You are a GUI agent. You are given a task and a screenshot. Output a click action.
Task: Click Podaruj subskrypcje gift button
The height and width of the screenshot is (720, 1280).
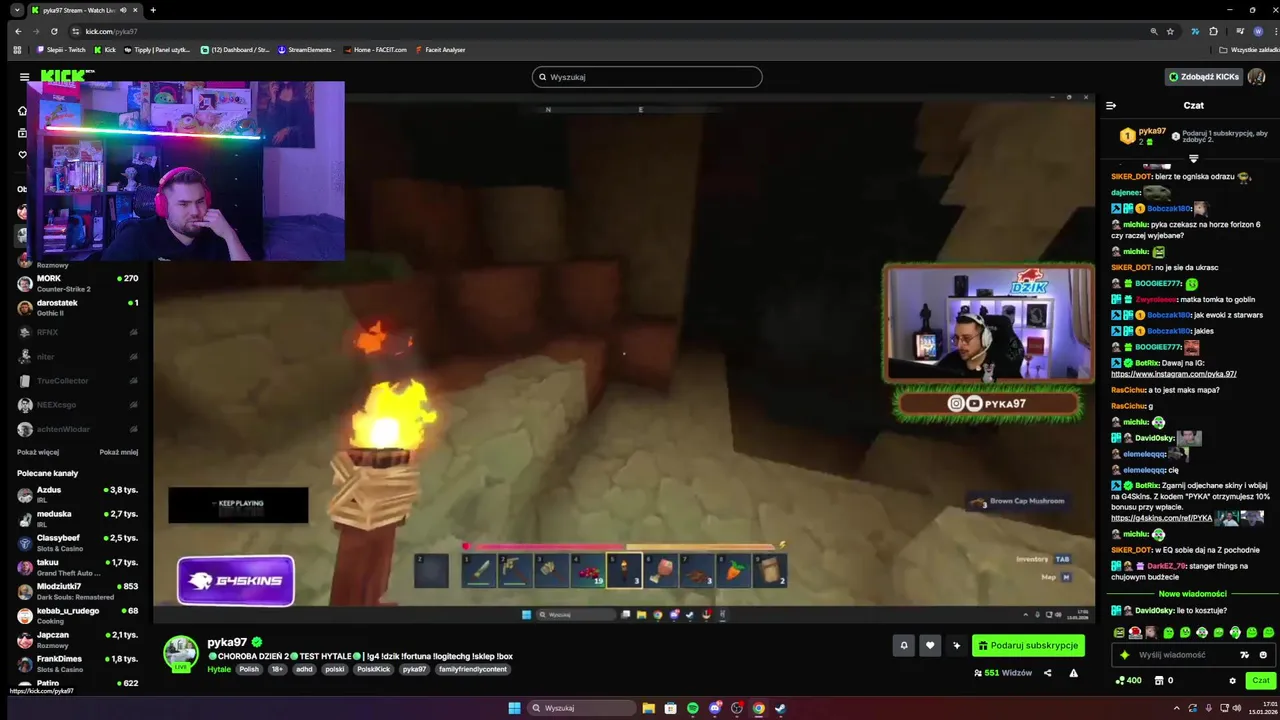[1028, 646]
